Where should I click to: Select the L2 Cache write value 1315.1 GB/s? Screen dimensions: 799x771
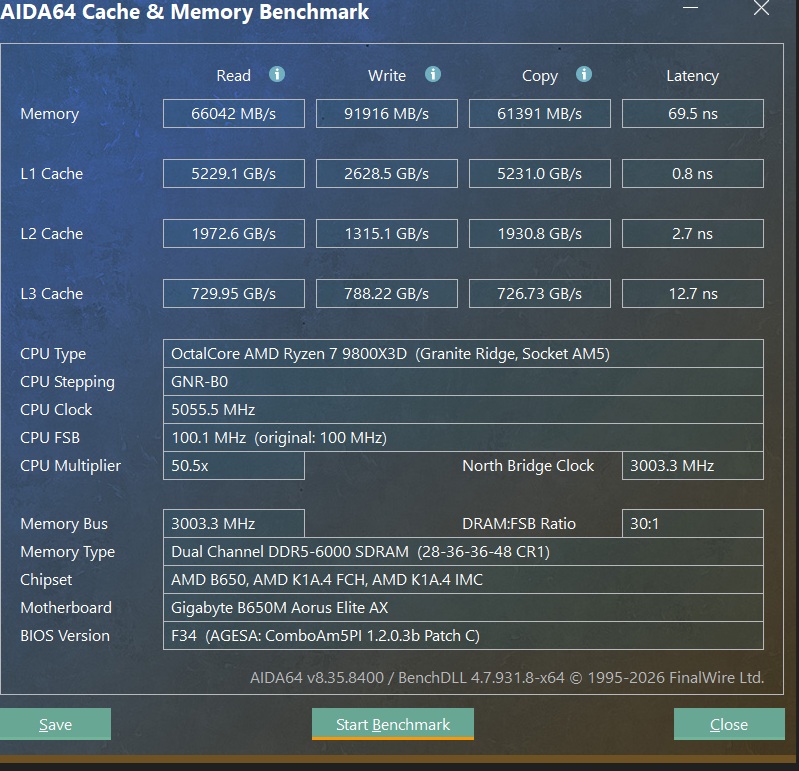(387, 234)
